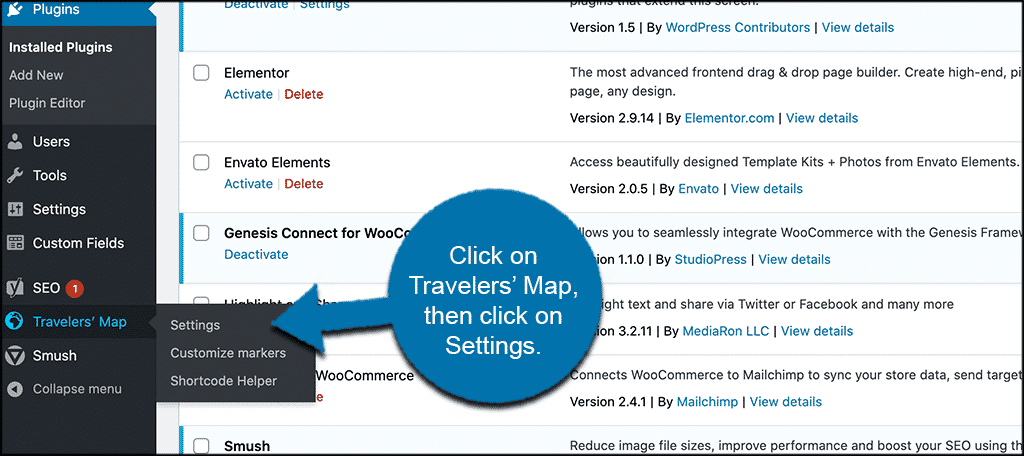
Task: Open Mailchimp author link
Action: 707,402
